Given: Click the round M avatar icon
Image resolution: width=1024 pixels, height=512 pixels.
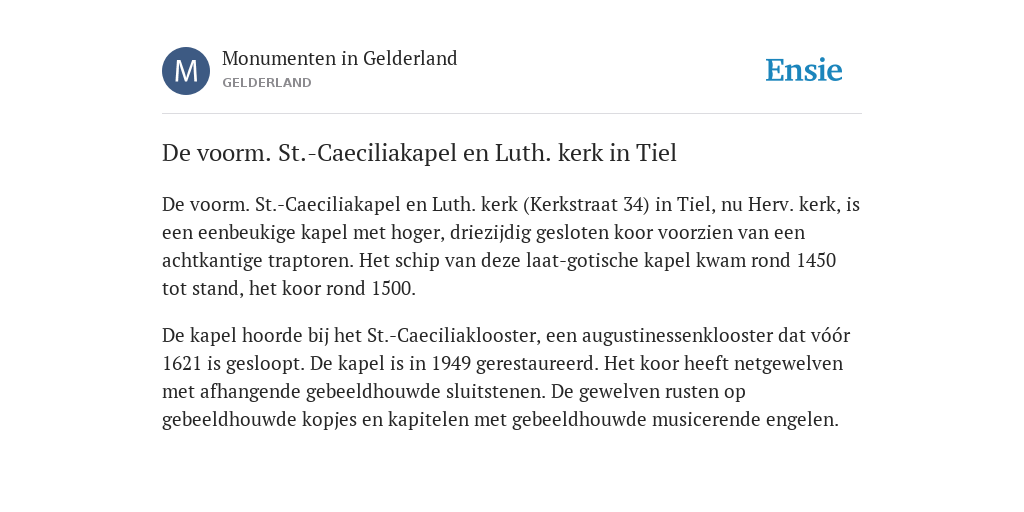Looking at the screenshot, I should point(186,71).
